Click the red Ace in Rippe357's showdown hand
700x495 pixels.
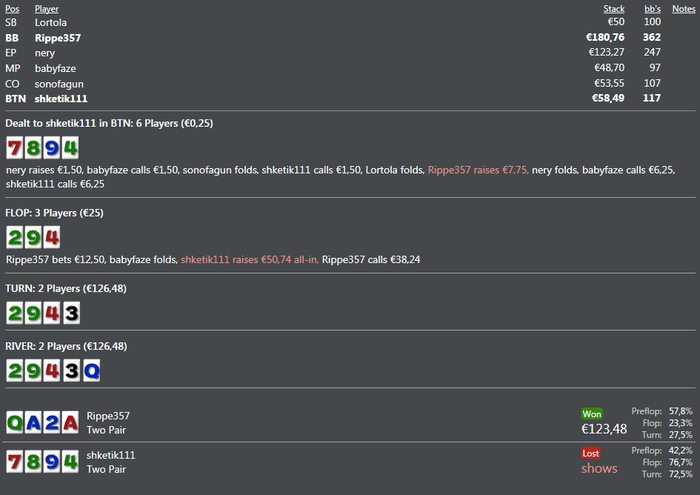(69, 422)
